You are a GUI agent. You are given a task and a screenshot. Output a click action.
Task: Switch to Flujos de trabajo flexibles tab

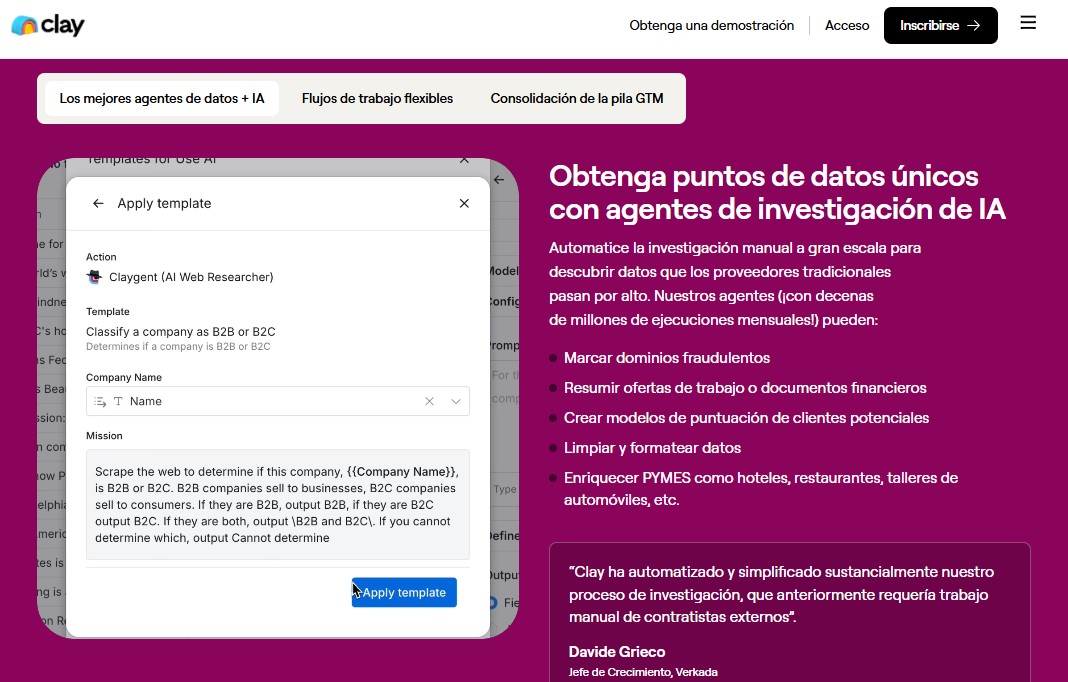click(377, 99)
